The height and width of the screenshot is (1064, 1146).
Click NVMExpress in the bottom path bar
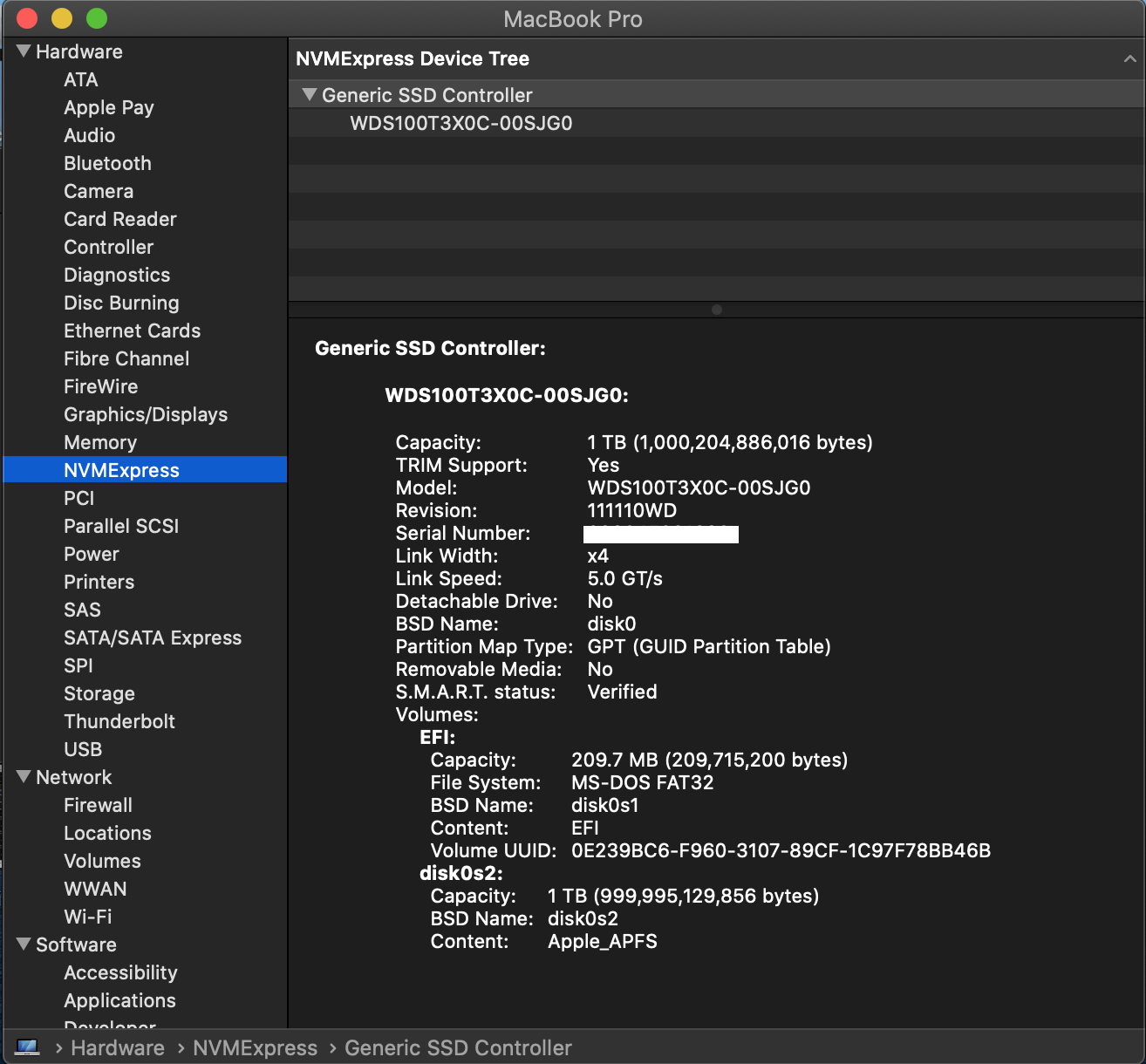pos(256,1047)
